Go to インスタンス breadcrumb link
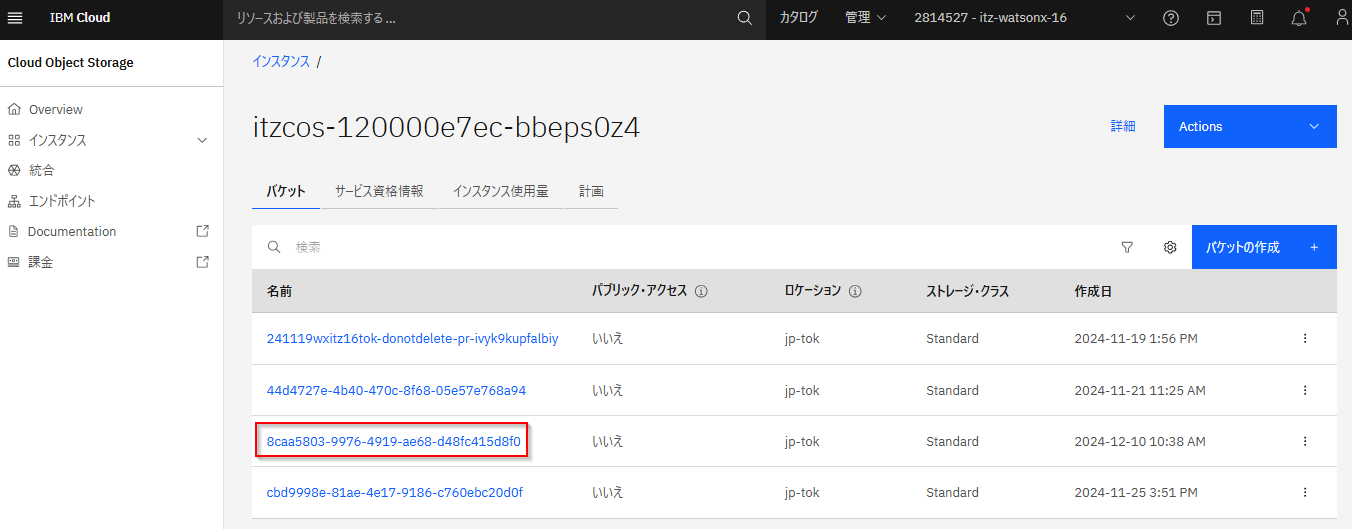Screen dimensions: 1352x529 point(281,61)
